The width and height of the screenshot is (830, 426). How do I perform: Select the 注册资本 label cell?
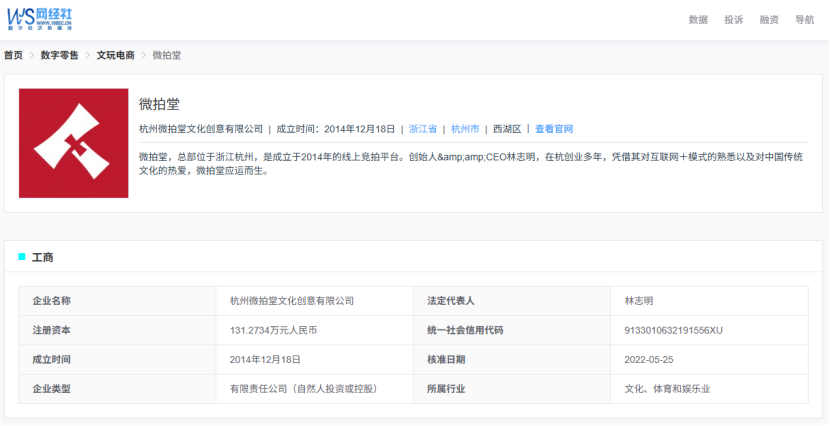click(117, 331)
